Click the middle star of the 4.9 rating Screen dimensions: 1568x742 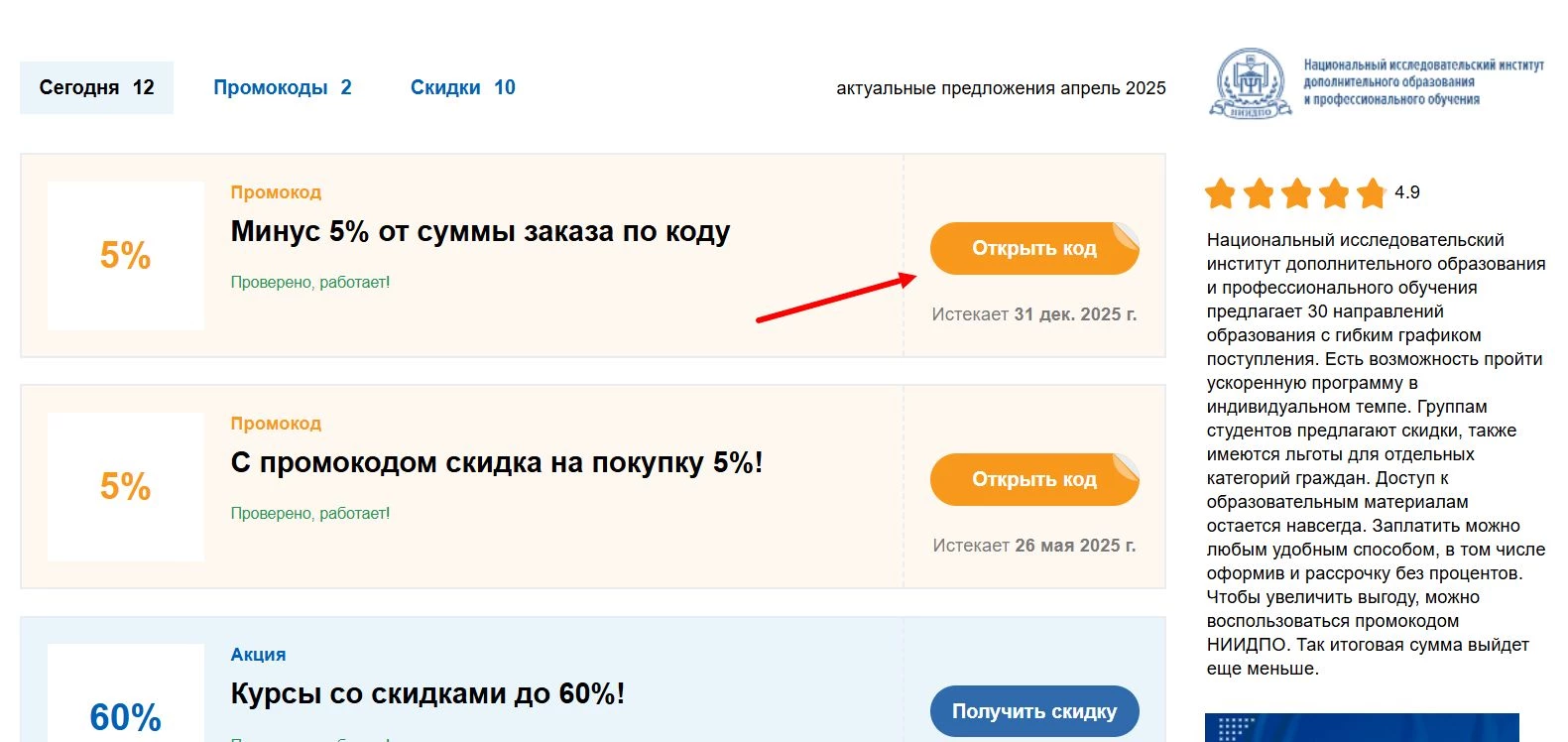[x=1297, y=194]
